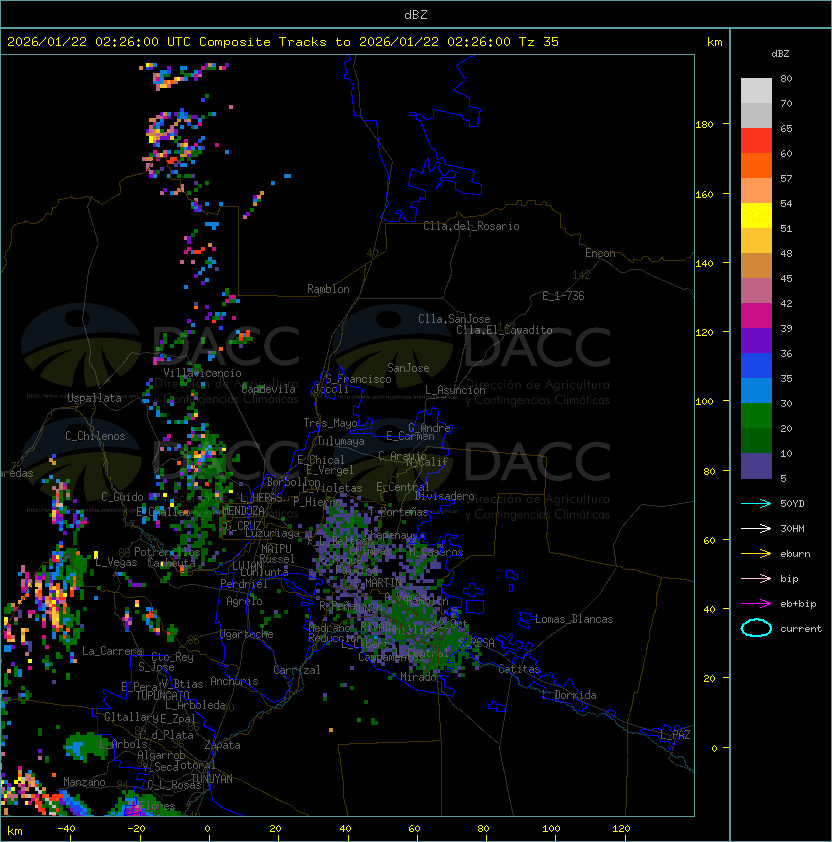This screenshot has width=832, height=842.
Task: Click the '50YD' legend label
Action: pyautogui.click(x=792, y=503)
